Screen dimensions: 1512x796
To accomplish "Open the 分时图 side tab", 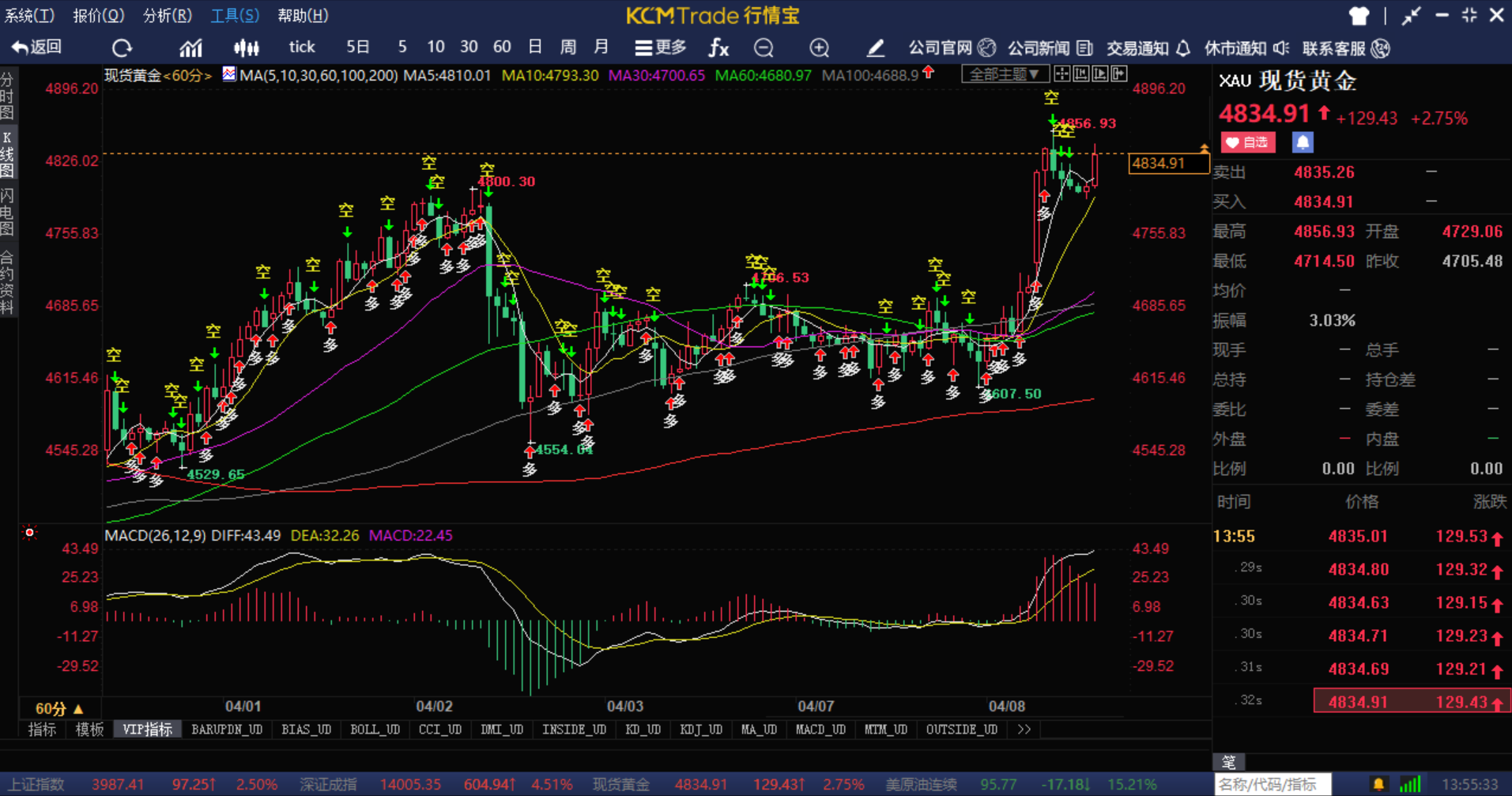I will pos(8,95).
